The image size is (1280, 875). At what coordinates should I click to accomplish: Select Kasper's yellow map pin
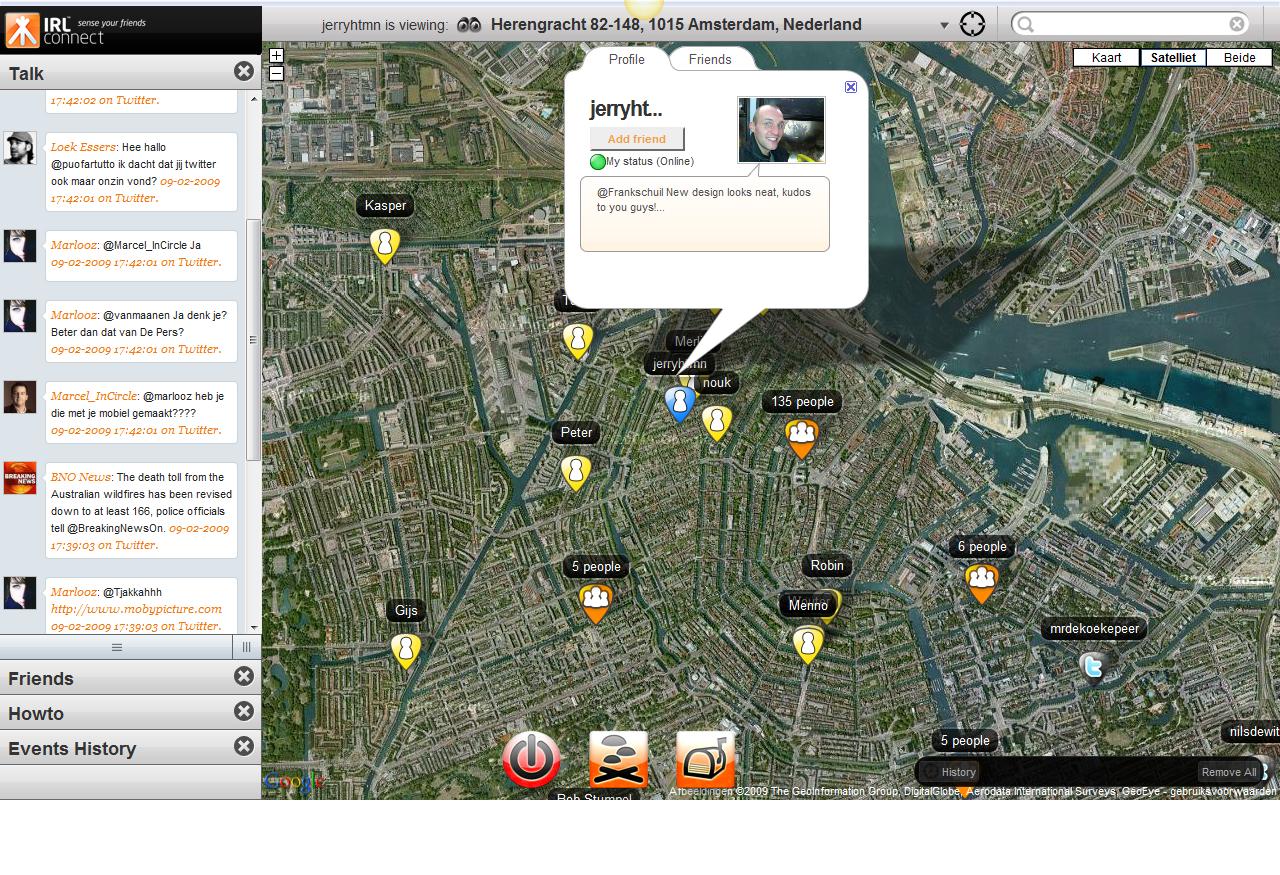coord(384,245)
